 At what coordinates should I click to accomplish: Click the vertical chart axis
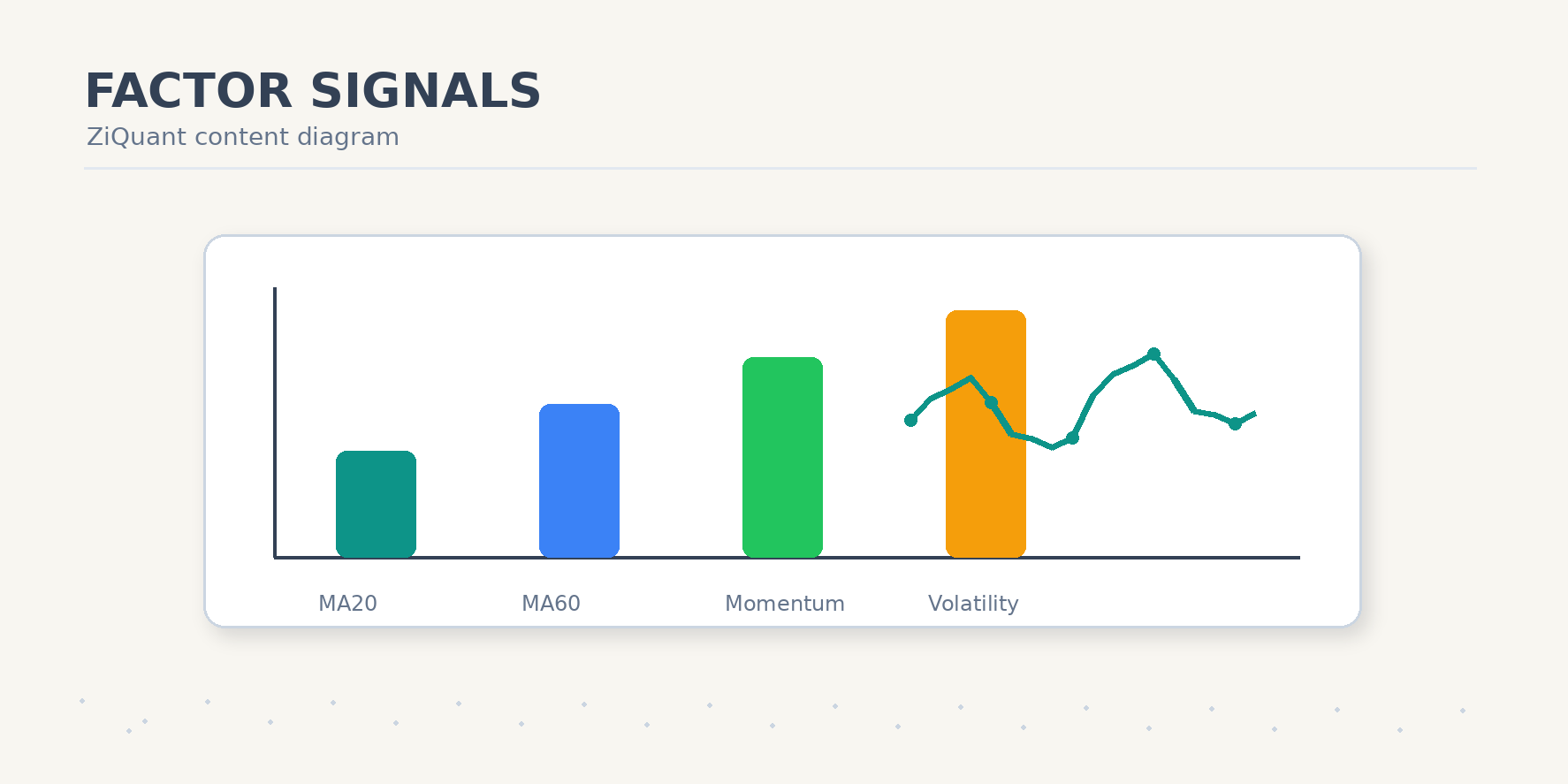coord(275,422)
